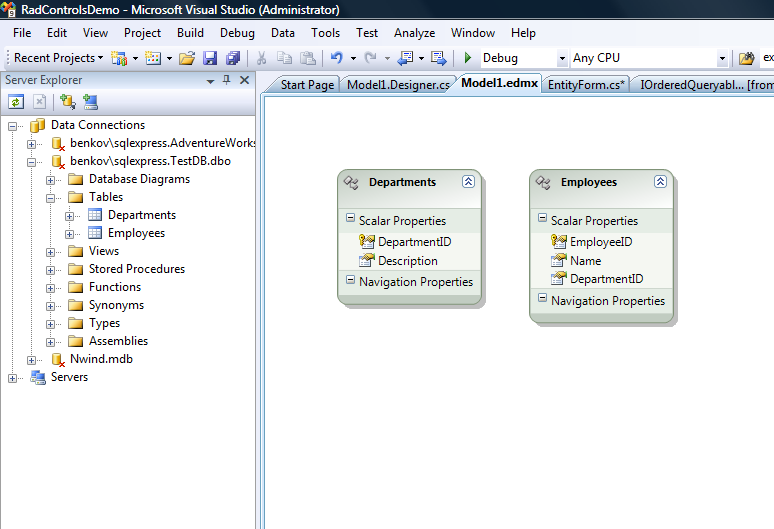The height and width of the screenshot is (529, 774).
Task: Switch to the Start Page tab
Action: (x=307, y=85)
